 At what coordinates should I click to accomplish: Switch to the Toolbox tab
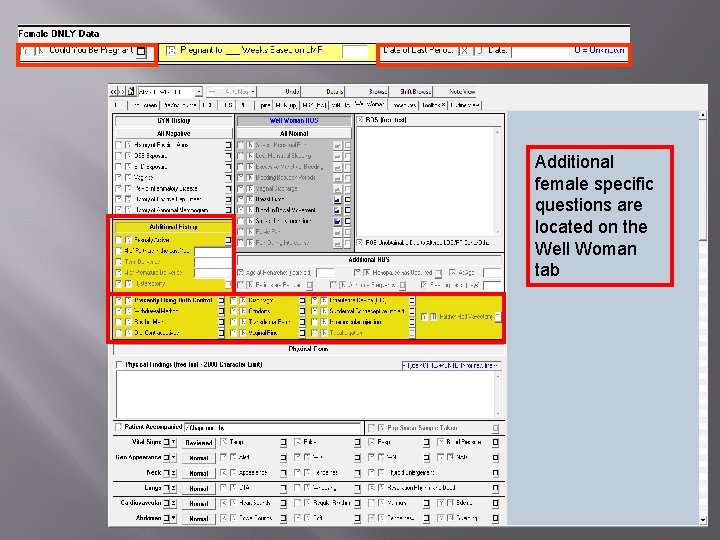coord(433,106)
